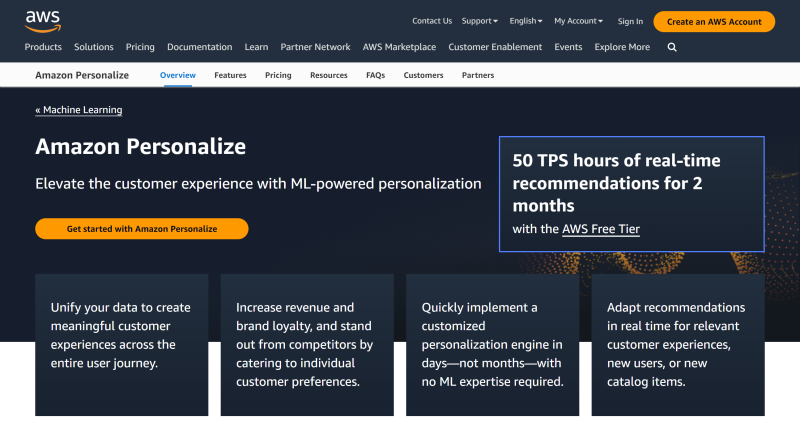Select the Overview tab
The width and height of the screenshot is (800, 434).
tap(178, 75)
